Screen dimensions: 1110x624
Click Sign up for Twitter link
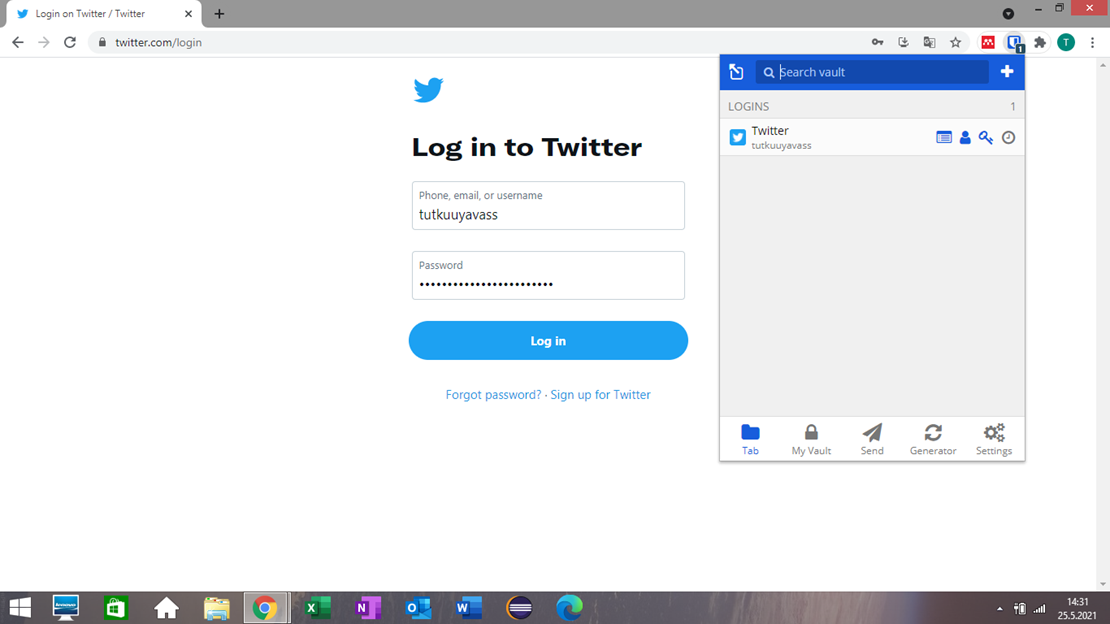pyautogui.click(x=600, y=395)
